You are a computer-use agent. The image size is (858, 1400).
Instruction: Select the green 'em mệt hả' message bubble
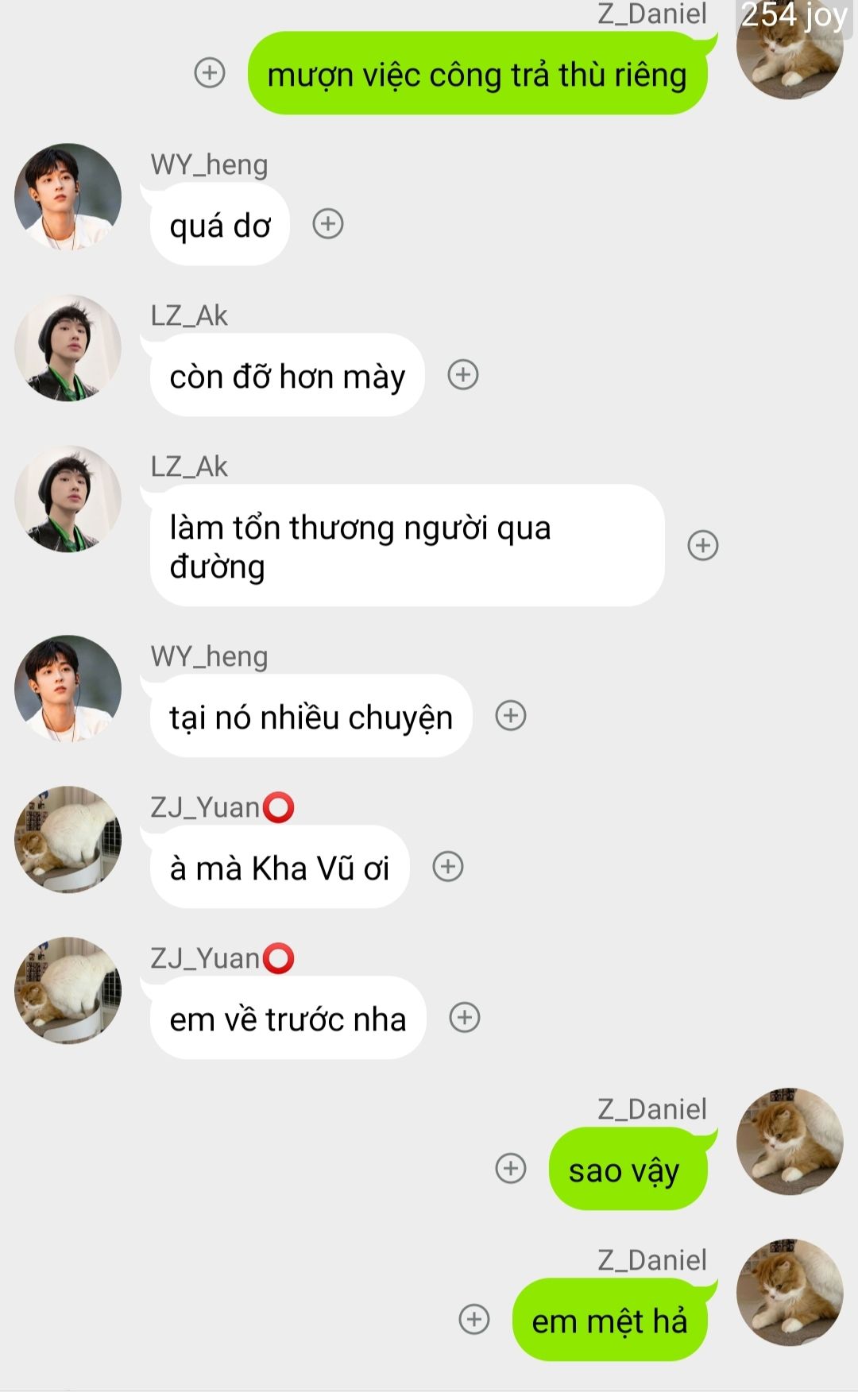pos(610,1321)
